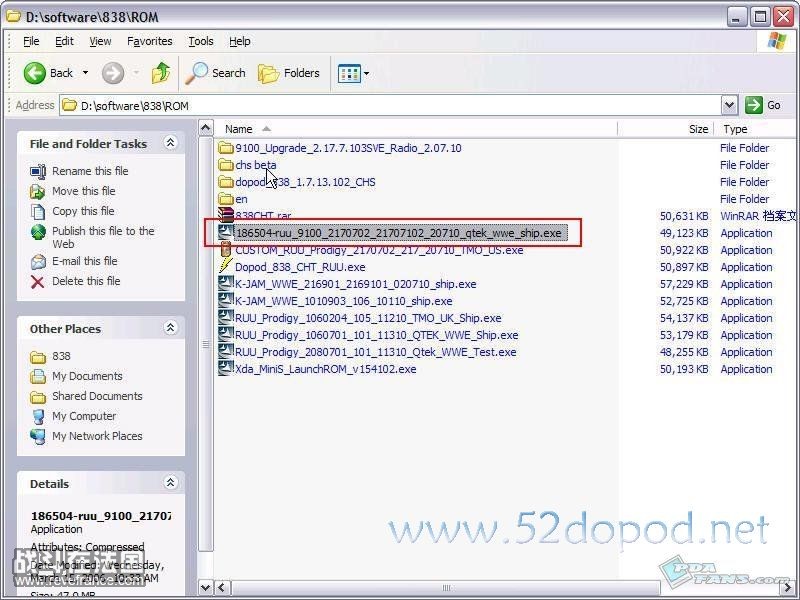This screenshot has height=600, width=800.
Task: Click the Up folder icon in toolbar
Action: click(161, 73)
